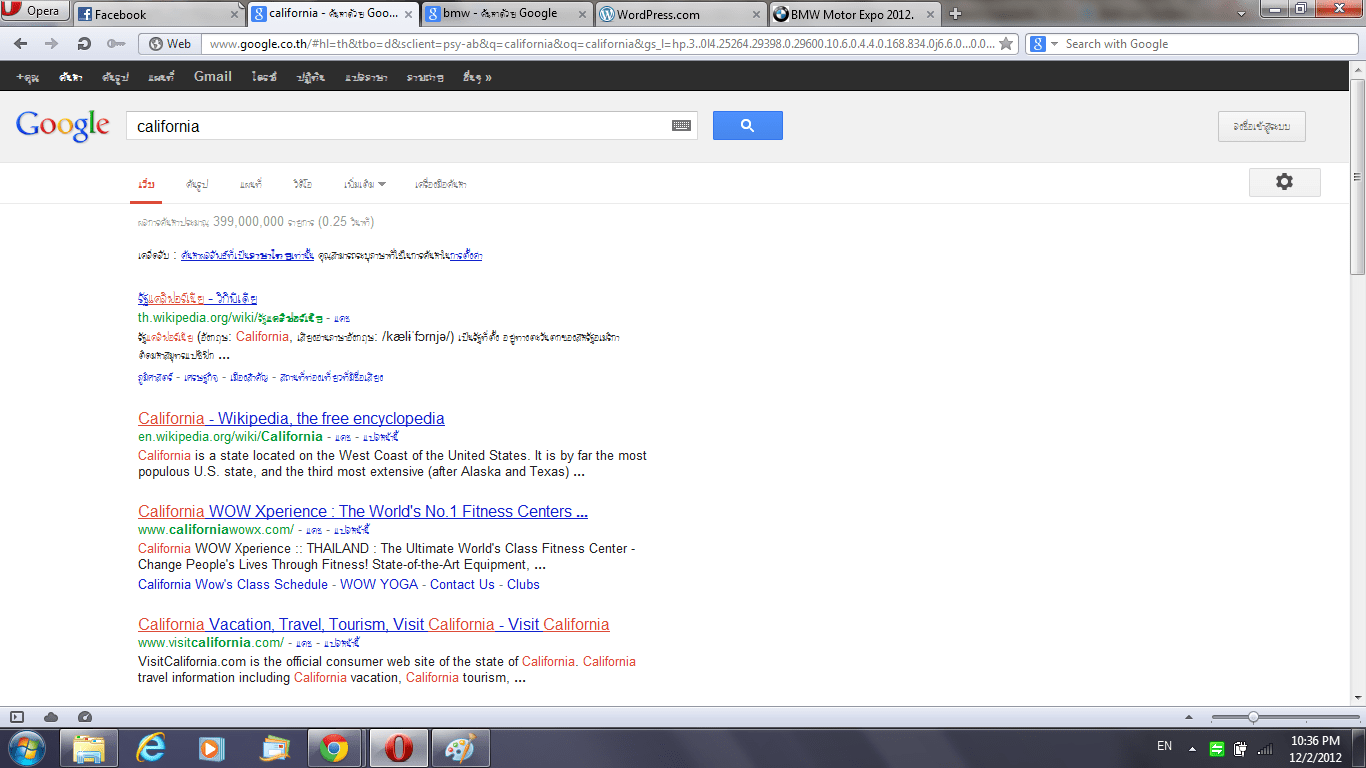Screen dimensions: 1366x768
Task: Toggle Opera panel icon in status bar
Action: pyautogui.click(x=16, y=717)
